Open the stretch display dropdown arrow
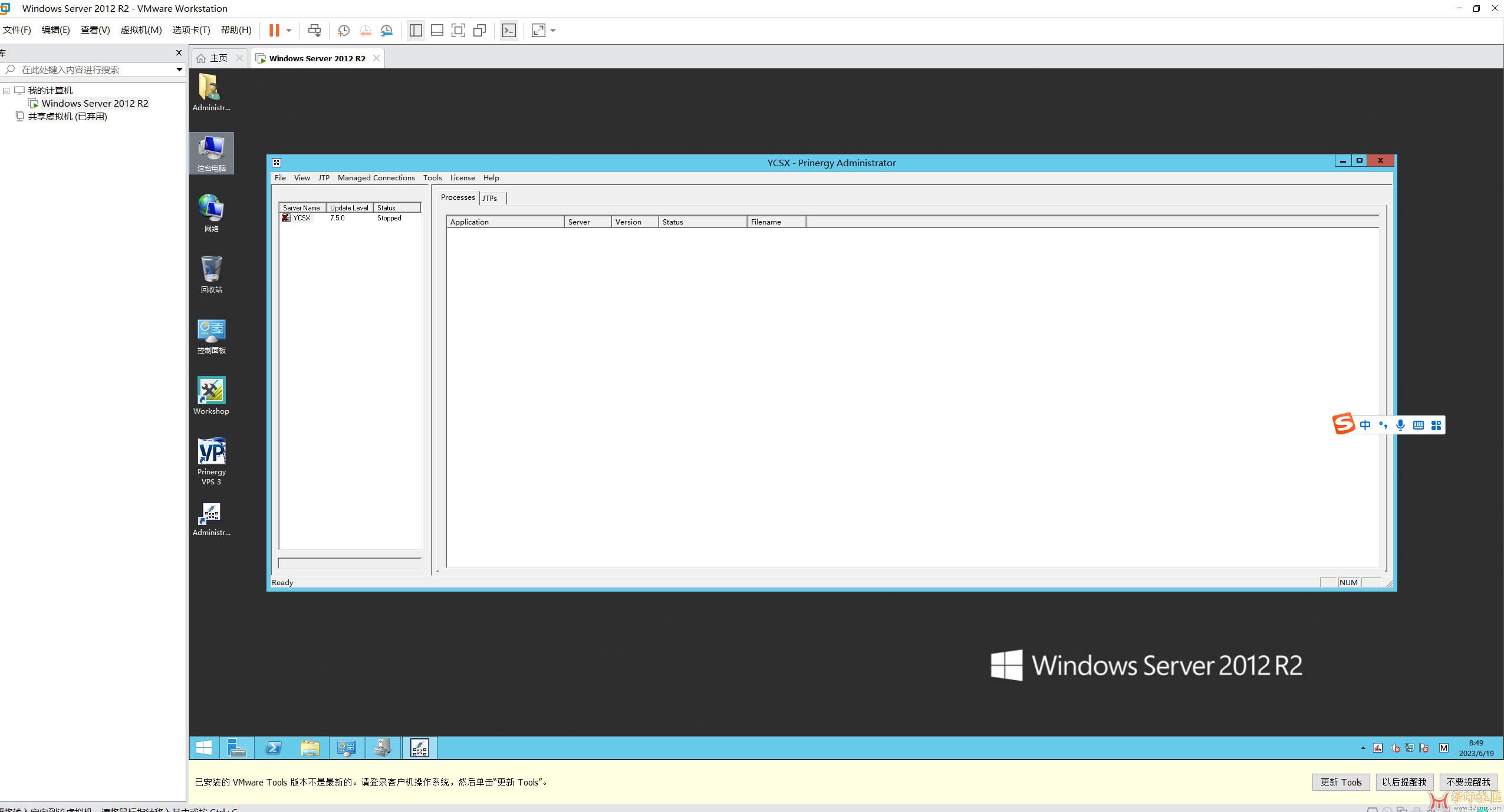This screenshot has width=1504, height=812. pyautogui.click(x=553, y=30)
